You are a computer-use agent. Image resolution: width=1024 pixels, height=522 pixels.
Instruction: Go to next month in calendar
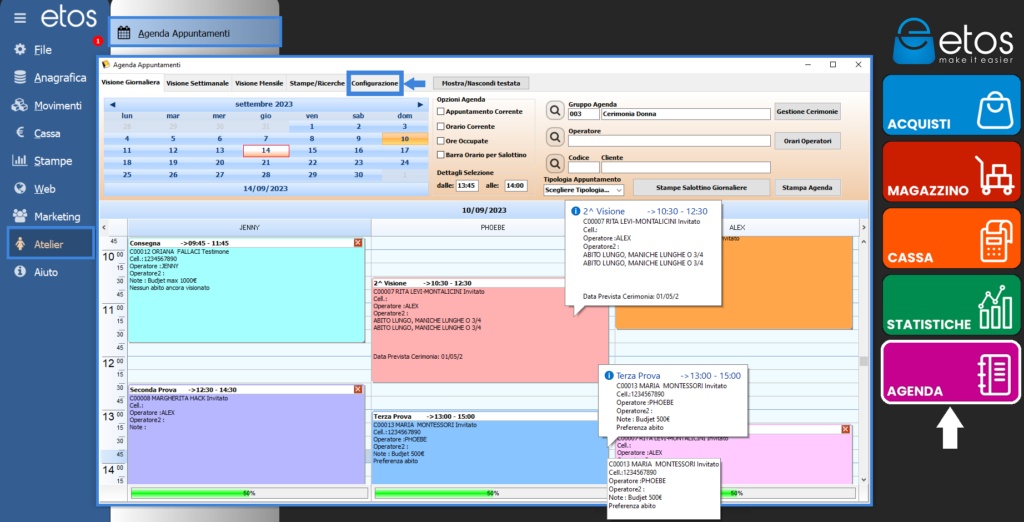(x=420, y=105)
